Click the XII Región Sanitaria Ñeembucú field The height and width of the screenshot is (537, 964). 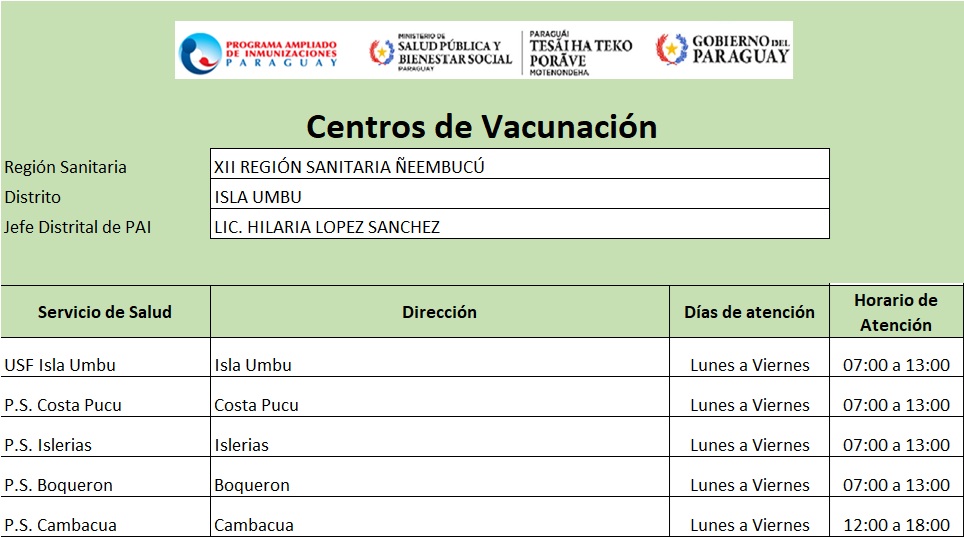click(x=520, y=167)
